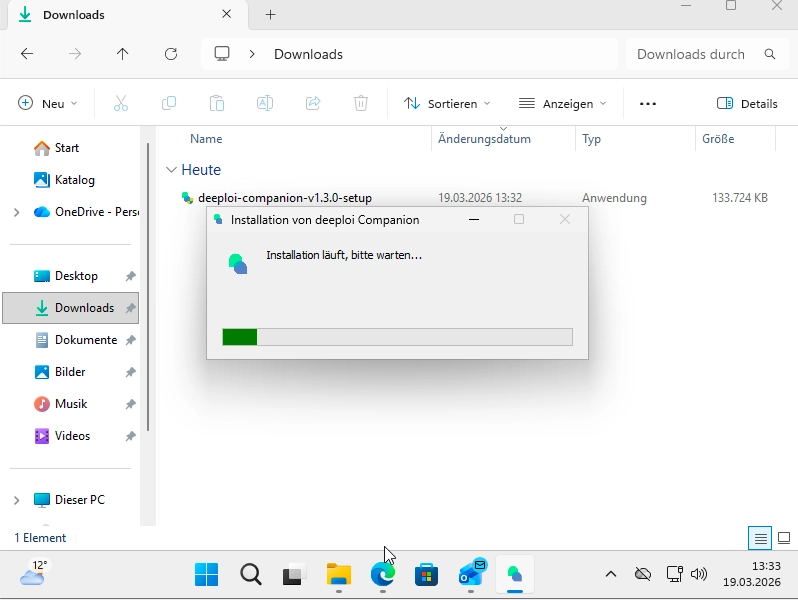Click the rename icon in toolbar
The width and height of the screenshot is (798, 600).
tap(265, 103)
